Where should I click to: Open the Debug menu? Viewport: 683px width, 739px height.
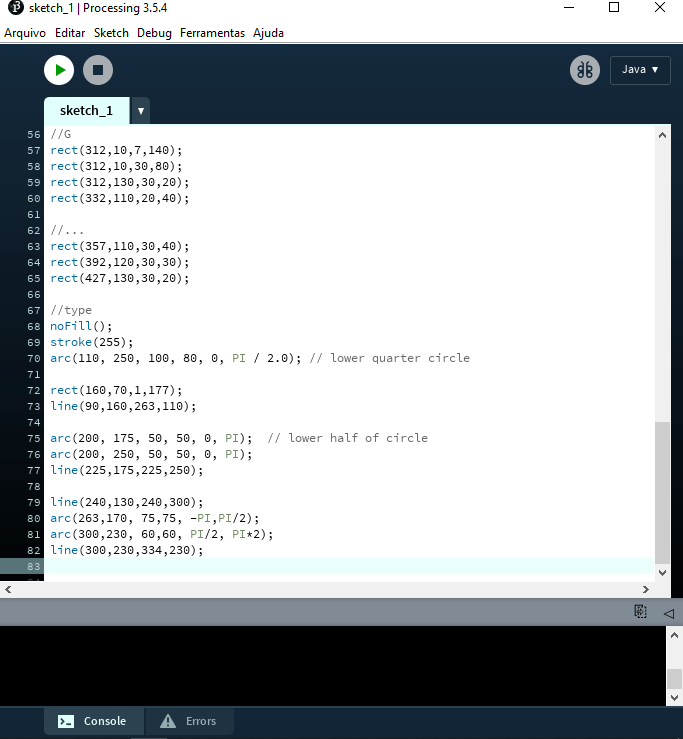point(154,33)
